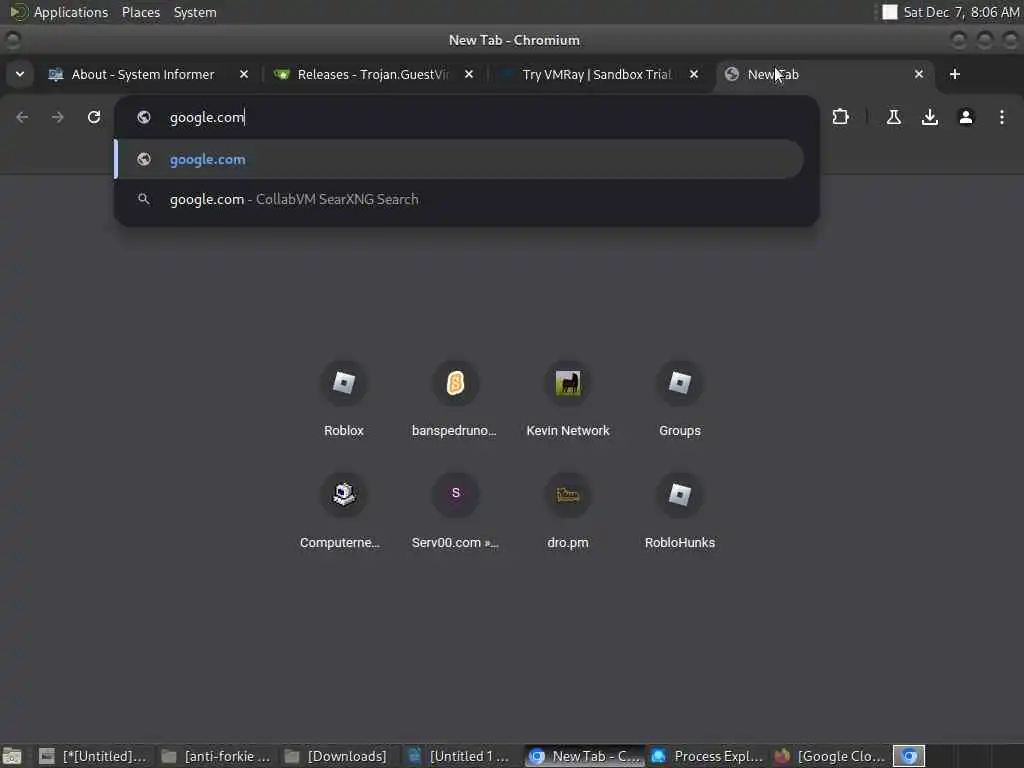The image size is (1024, 768).
Task: Open the RobloHunks shortcut tile
Action: coord(679,511)
